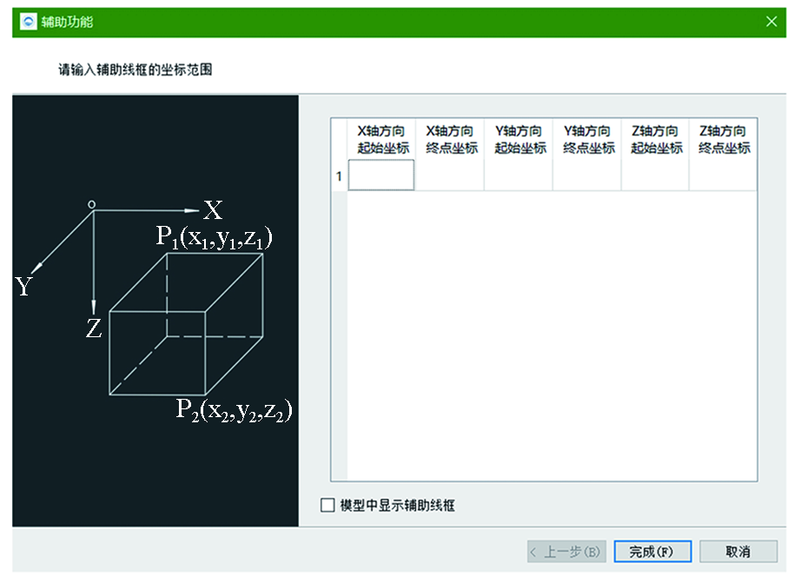This screenshot has width=800, height=577.
Task: Click the 辅助功能 title text
Action: click(67, 22)
